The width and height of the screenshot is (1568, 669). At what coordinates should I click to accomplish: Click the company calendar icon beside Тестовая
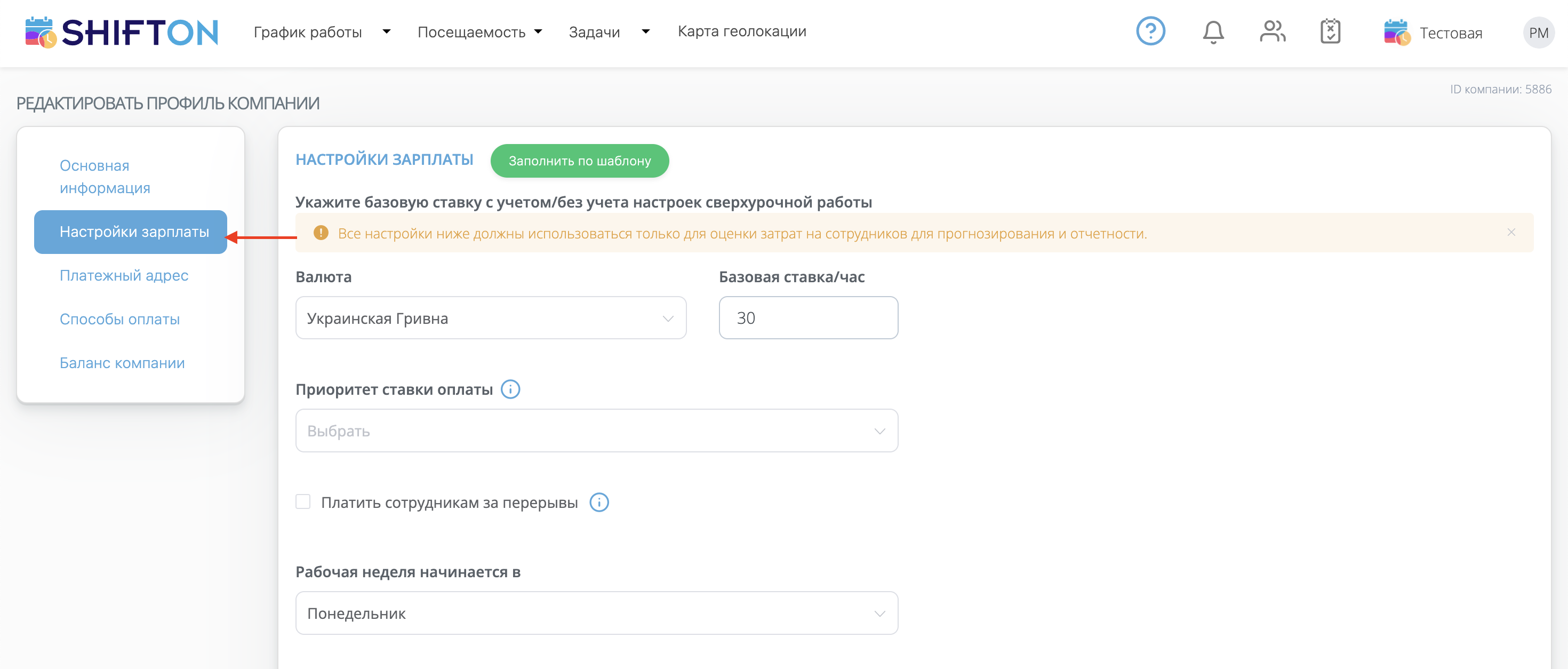tap(1397, 32)
